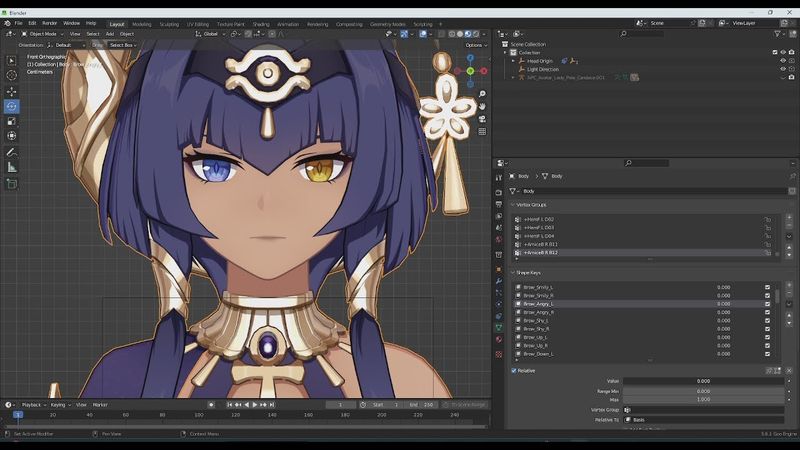This screenshot has height=450, width=800.
Task: Toggle the Relative checkbox
Action: coord(514,371)
